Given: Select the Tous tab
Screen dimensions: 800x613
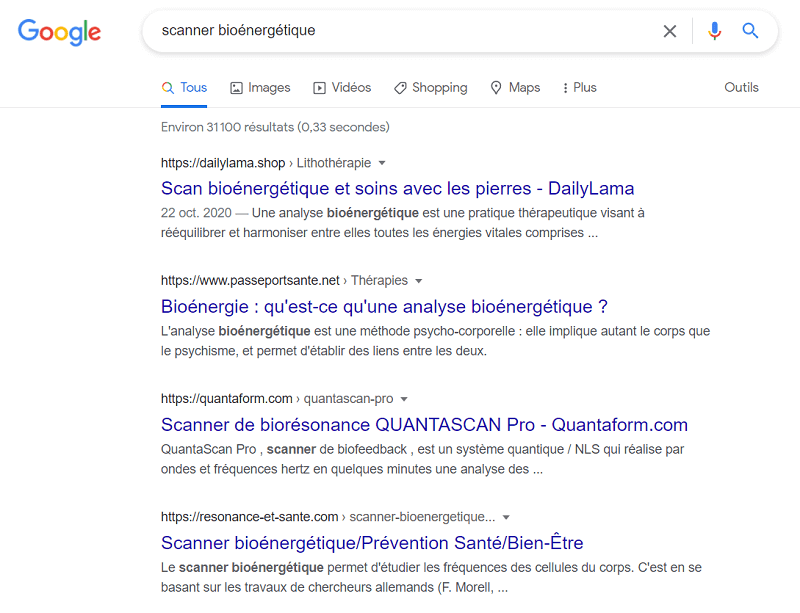Looking at the screenshot, I should tap(184, 88).
